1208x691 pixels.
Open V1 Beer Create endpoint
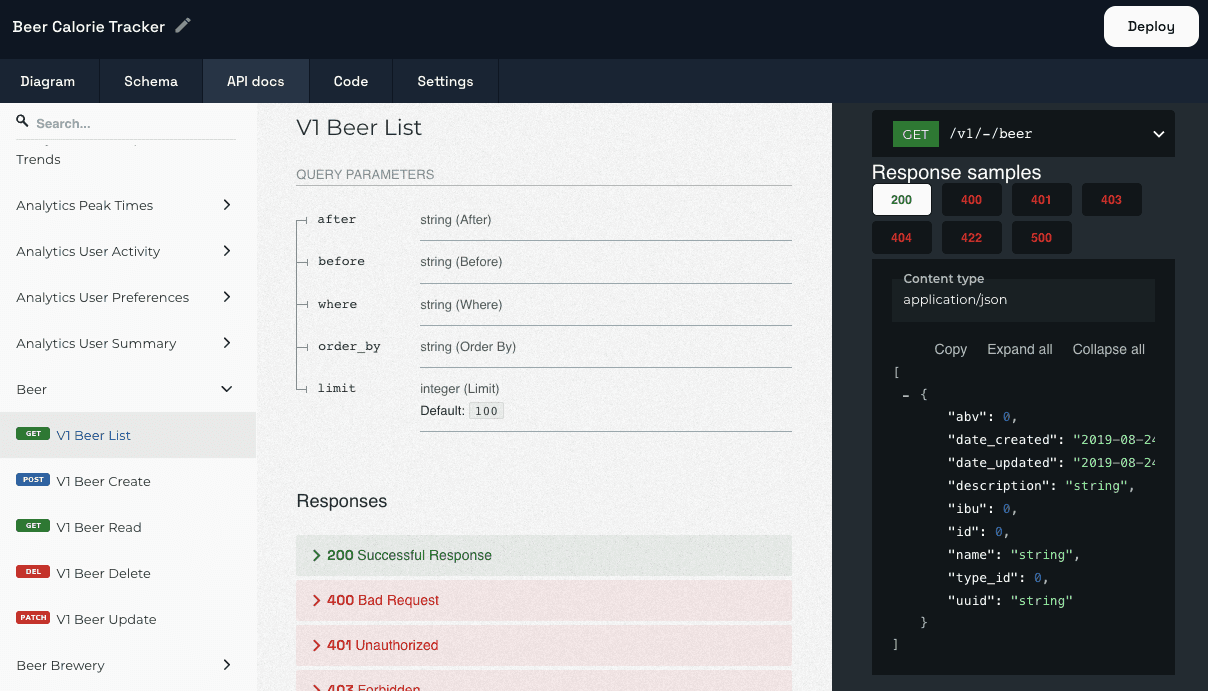(128, 481)
